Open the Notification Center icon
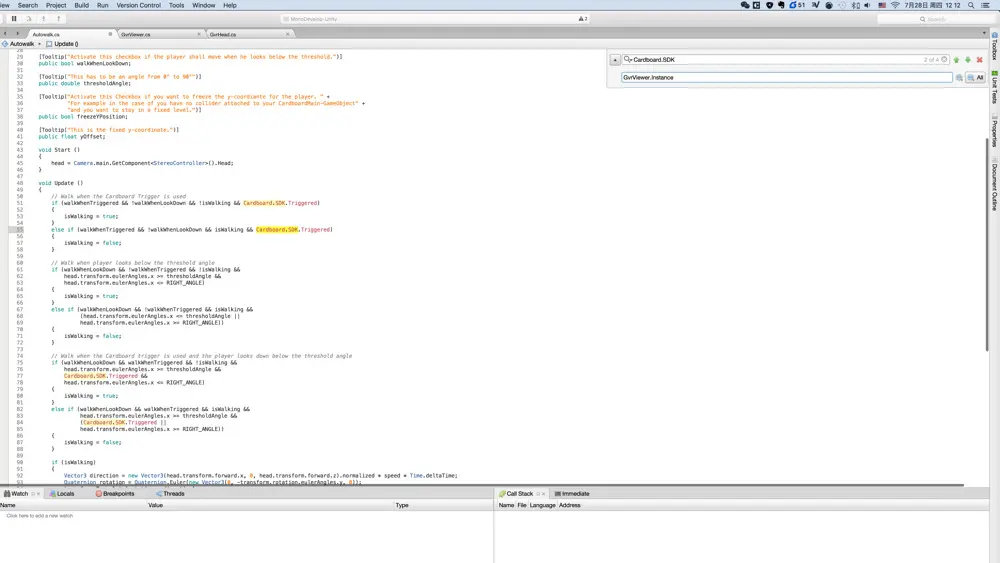The image size is (1000, 563). [985, 5]
